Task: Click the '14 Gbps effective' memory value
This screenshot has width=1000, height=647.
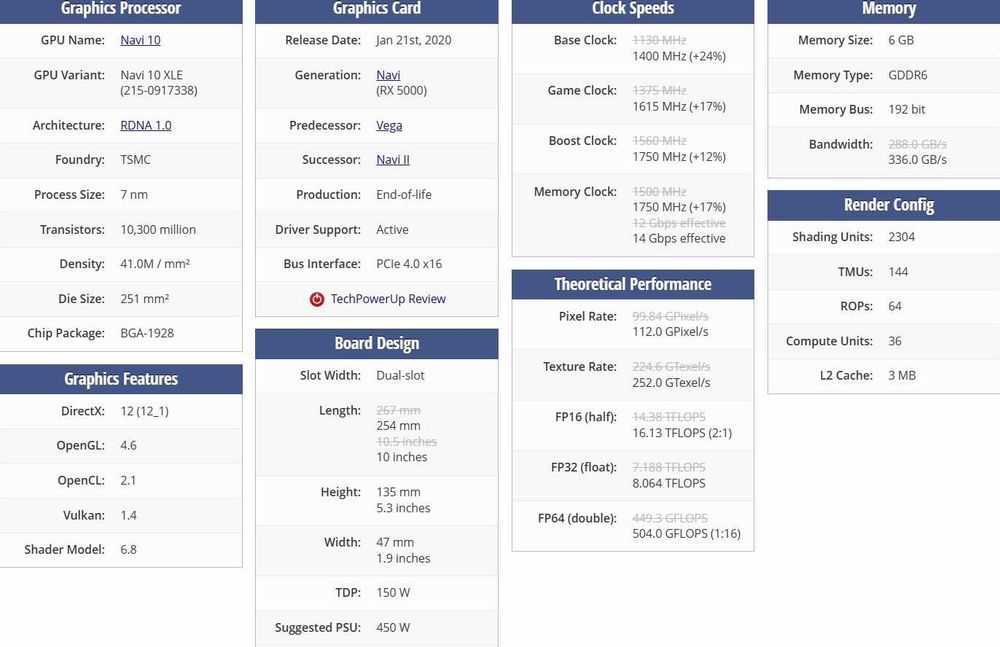Action: coord(679,239)
